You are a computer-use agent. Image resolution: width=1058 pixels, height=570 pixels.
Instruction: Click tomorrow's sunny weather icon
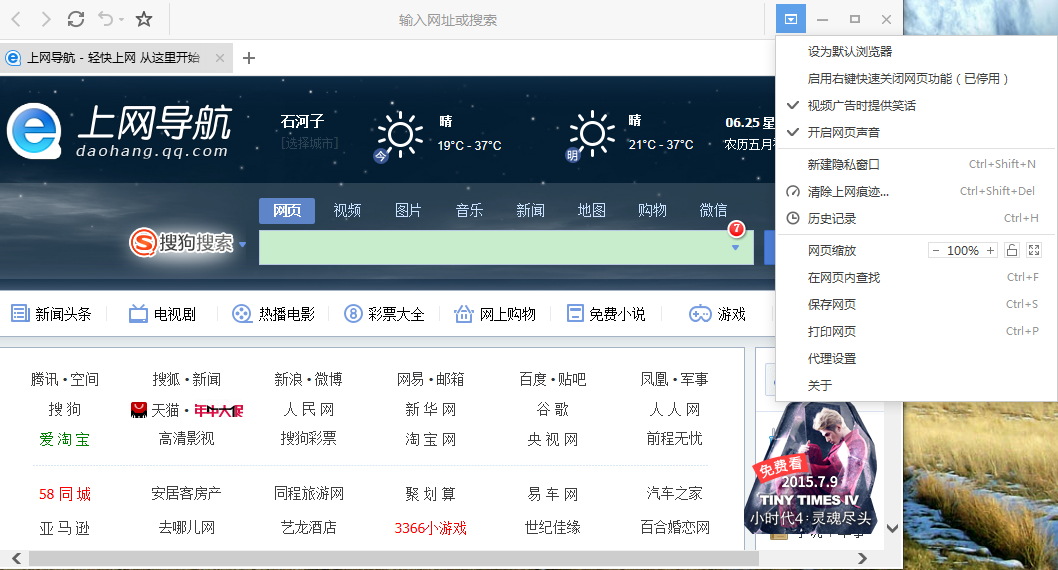click(x=591, y=134)
